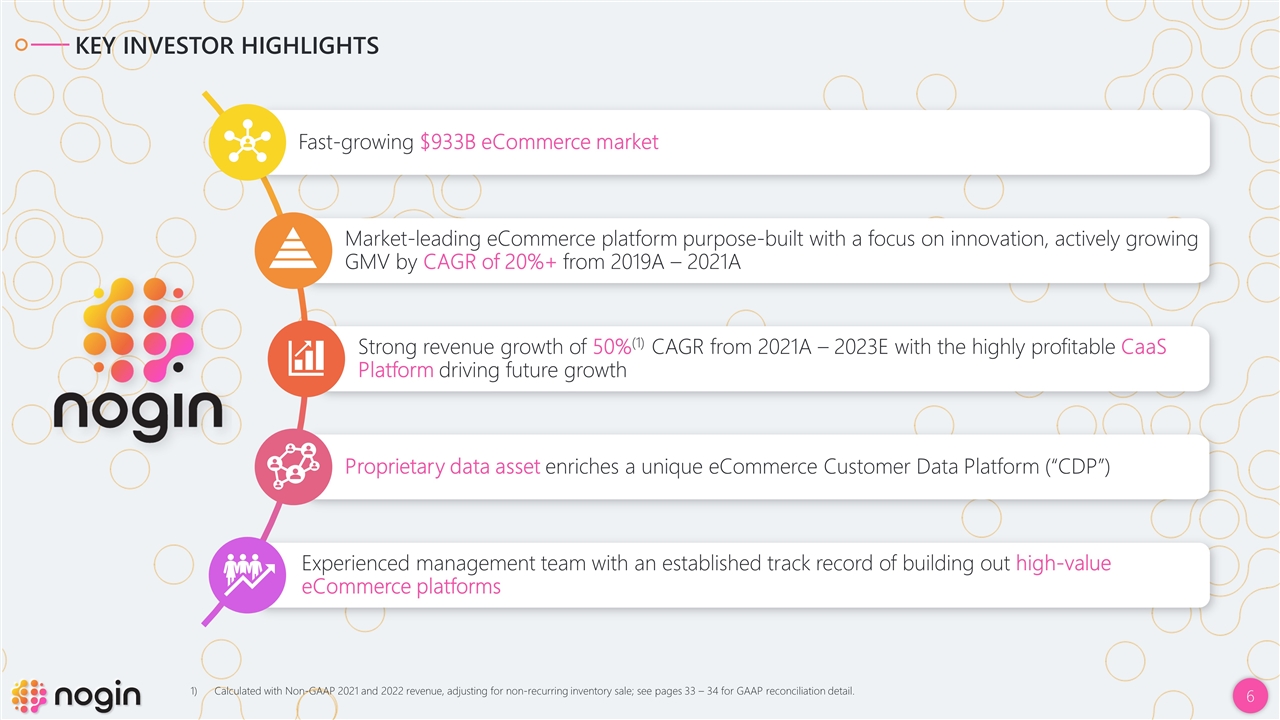Click the purple team growth arrow icon
Viewport: 1280px width, 720px height.
tap(244, 575)
